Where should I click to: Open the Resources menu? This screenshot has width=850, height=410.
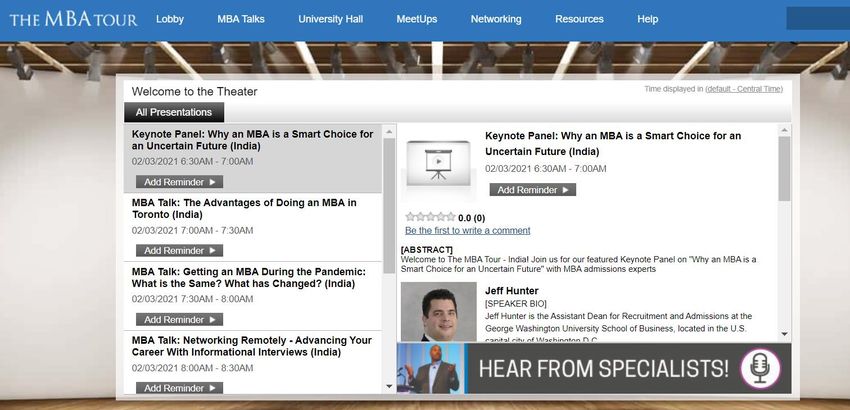(x=579, y=19)
